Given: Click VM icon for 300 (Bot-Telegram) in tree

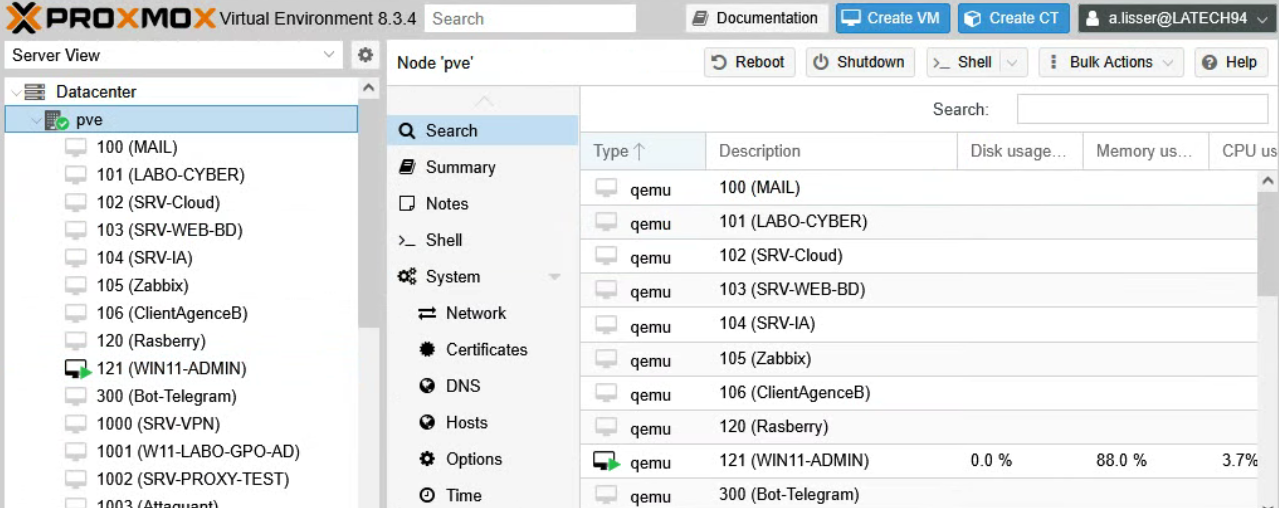Looking at the screenshot, I should pyautogui.click(x=76, y=396).
